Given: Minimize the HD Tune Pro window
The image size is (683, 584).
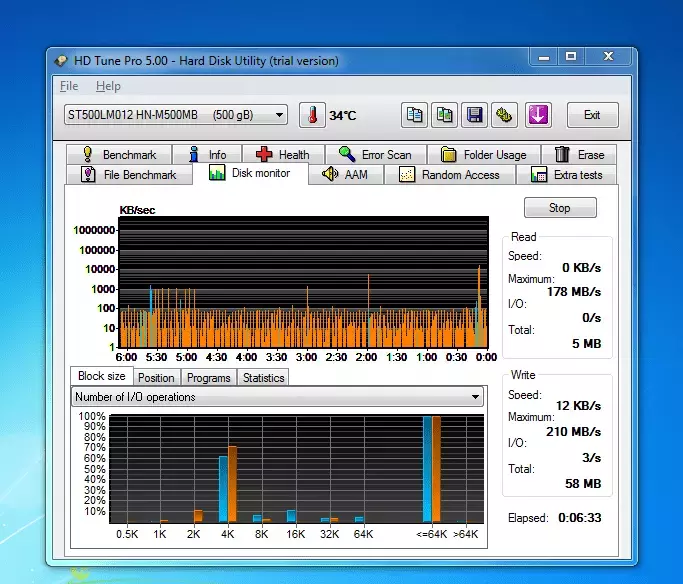Looking at the screenshot, I should [544, 57].
